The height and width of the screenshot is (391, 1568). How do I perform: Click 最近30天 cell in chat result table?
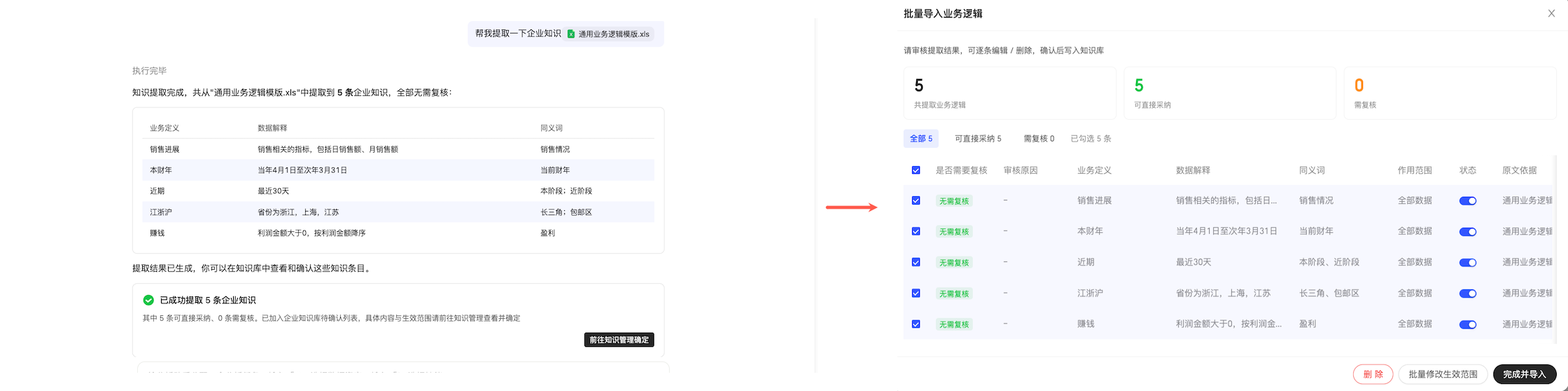(273, 191)
